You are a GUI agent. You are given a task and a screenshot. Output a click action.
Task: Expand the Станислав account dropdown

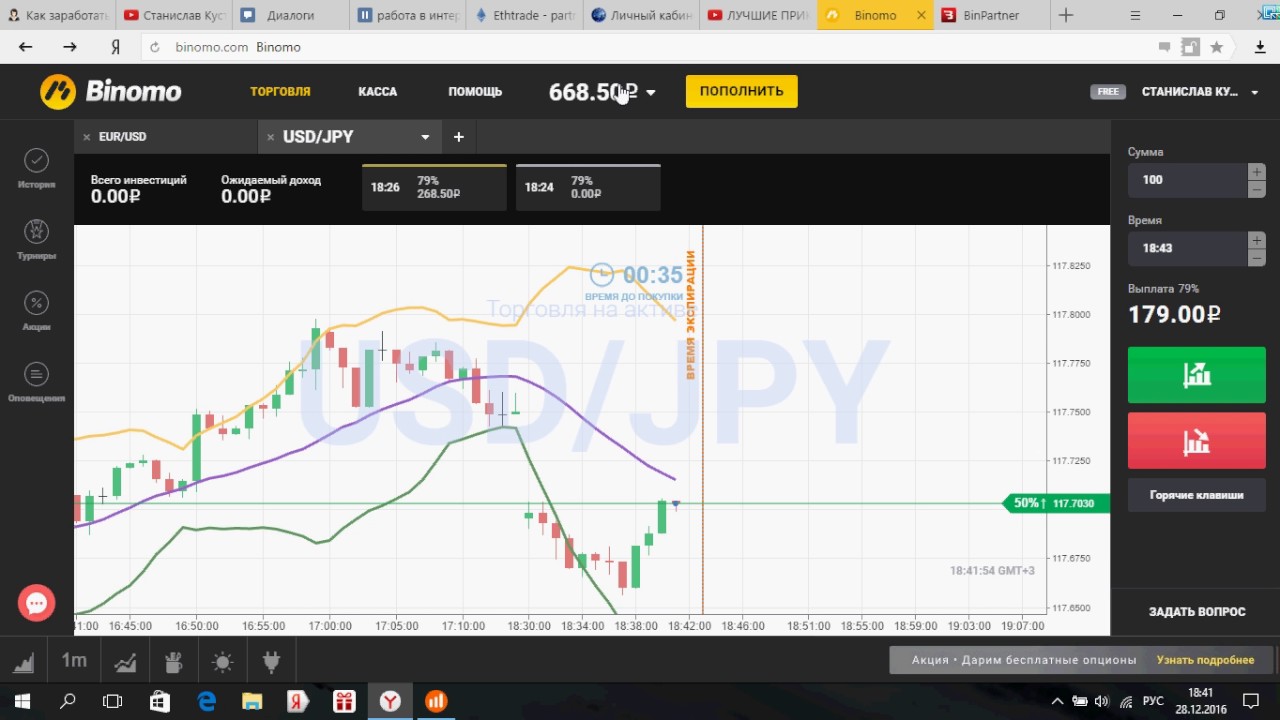[x=1255, y=92]
